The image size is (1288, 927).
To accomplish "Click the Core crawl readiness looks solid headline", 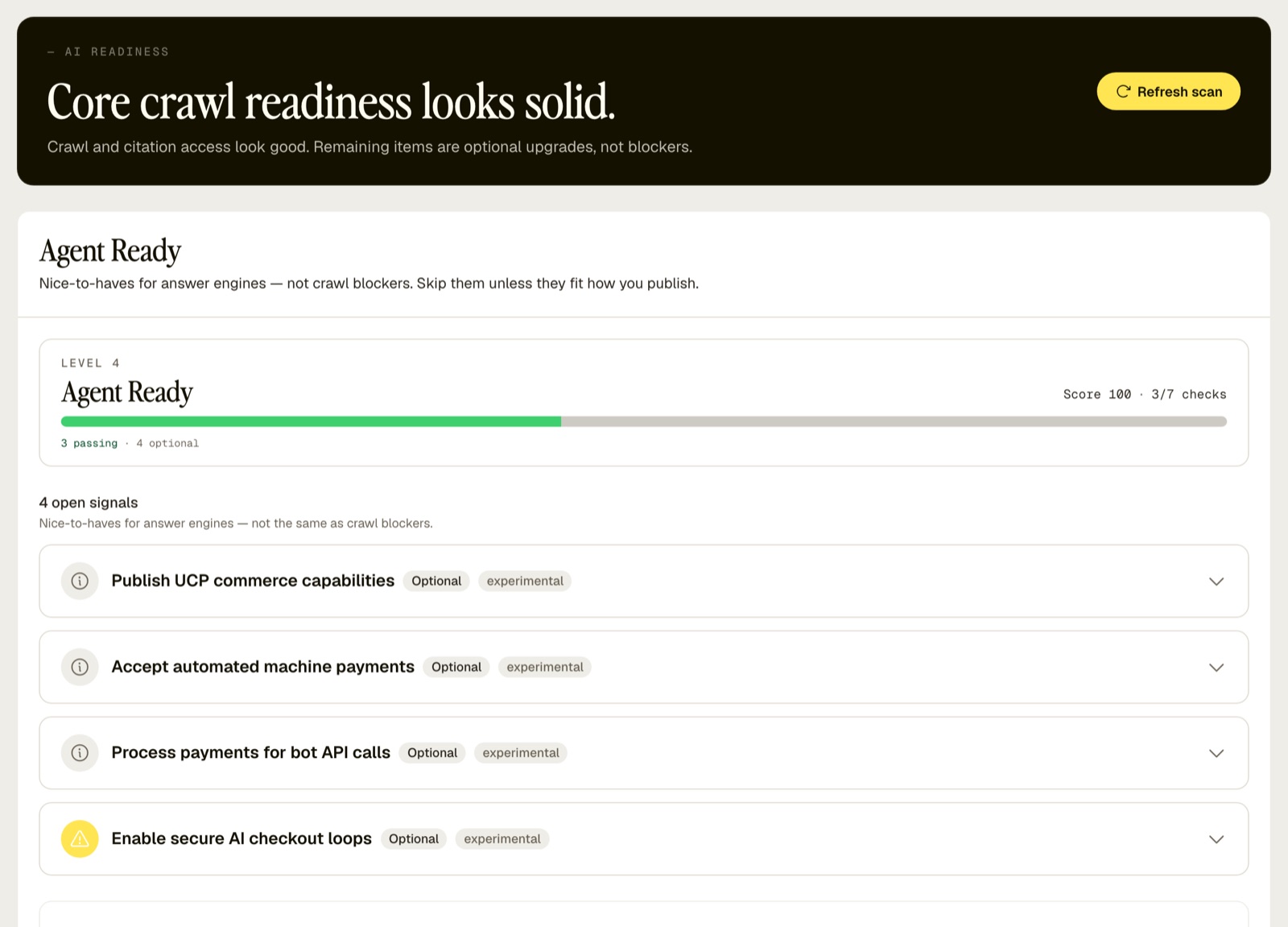I will [331, 102].
